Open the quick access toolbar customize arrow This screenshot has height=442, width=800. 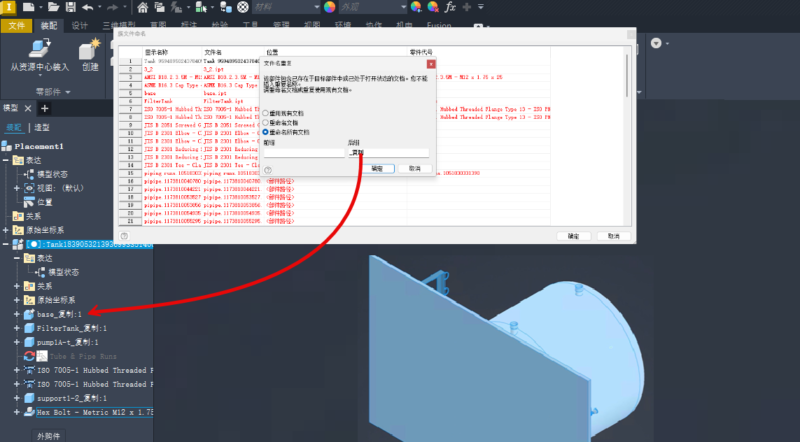click(481, 7)
